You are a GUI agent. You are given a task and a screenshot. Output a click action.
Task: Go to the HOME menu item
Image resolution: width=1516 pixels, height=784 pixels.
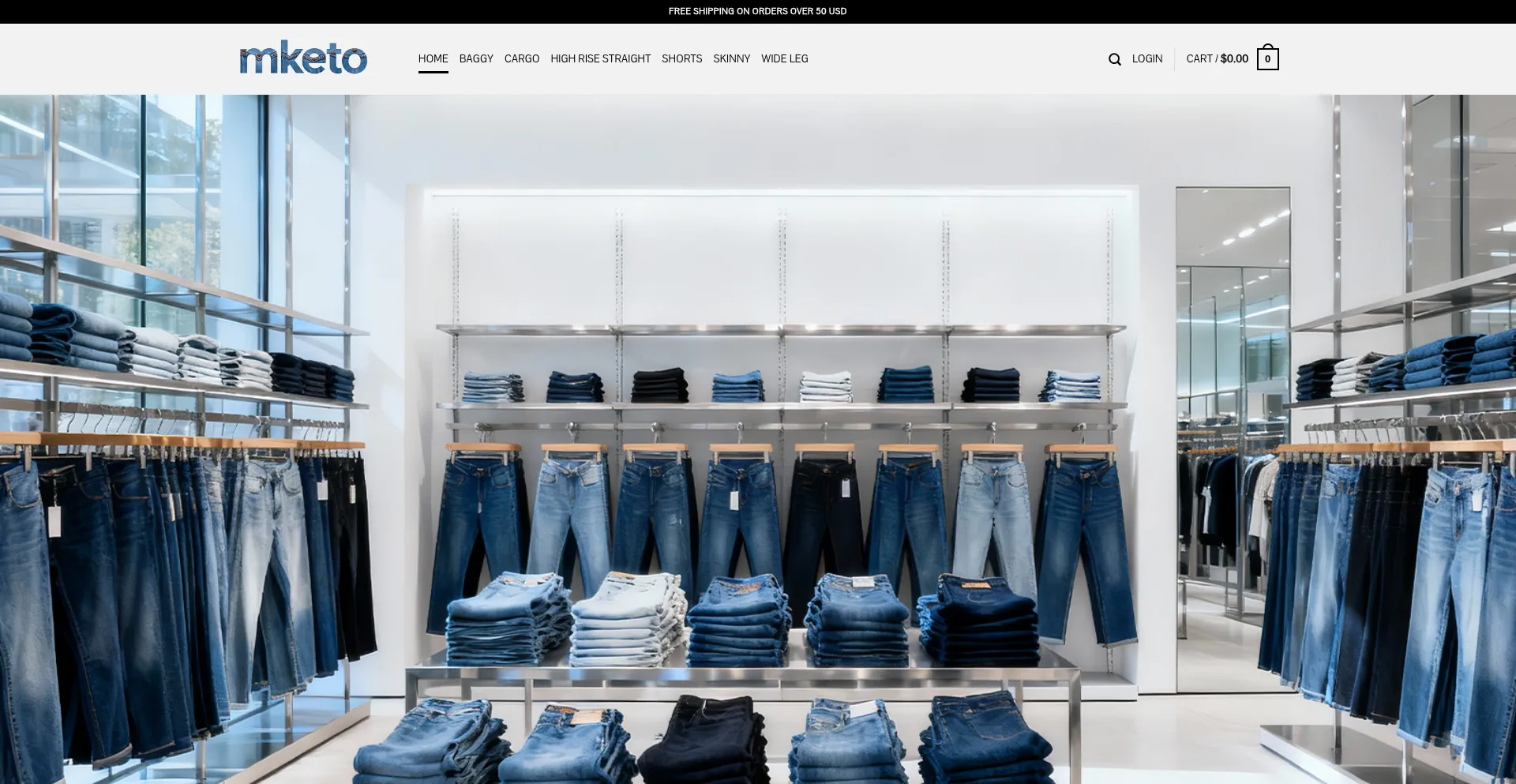tap(433, 58)
